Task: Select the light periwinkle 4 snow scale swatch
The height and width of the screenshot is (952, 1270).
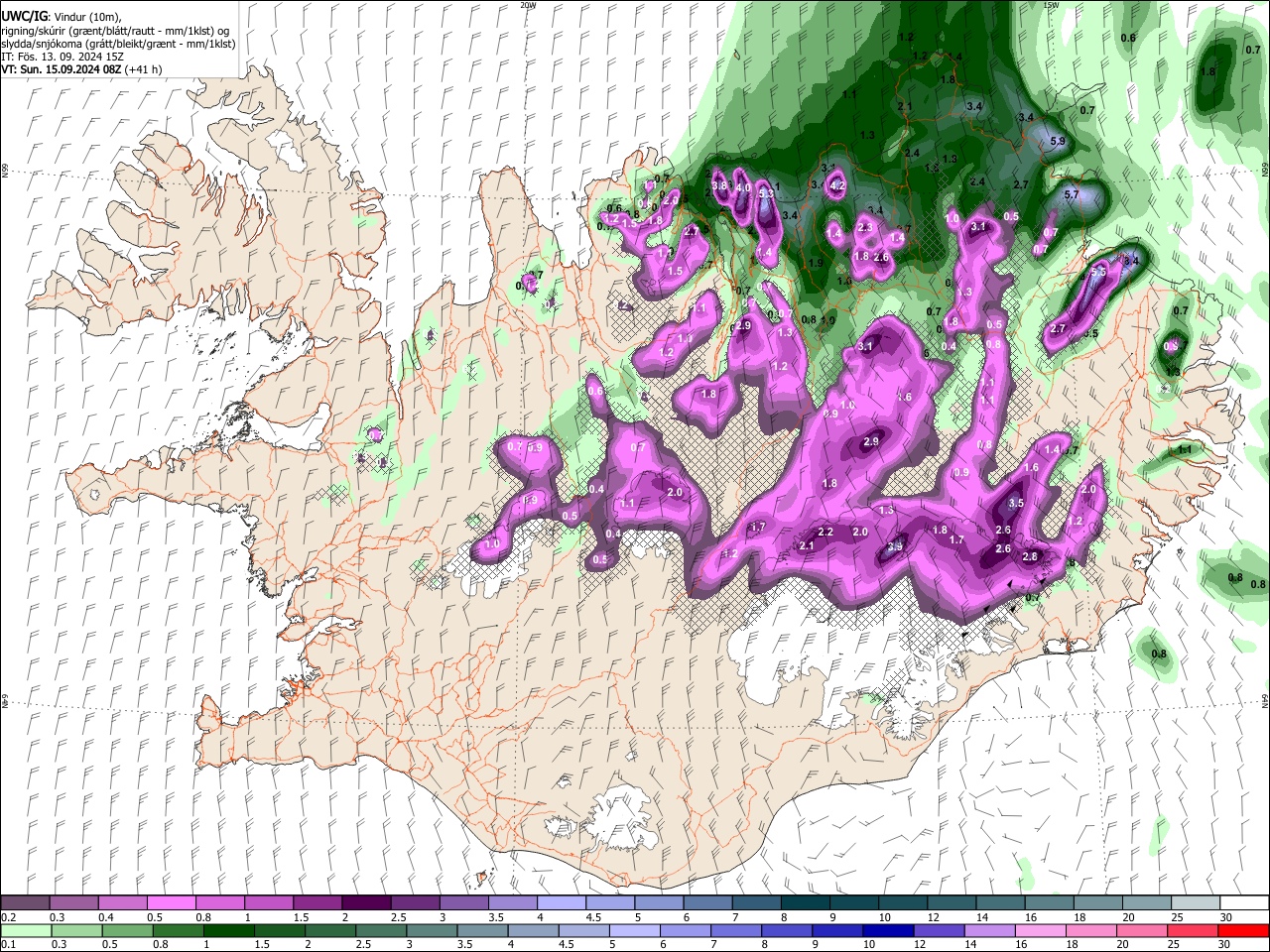Action: pyautogui.click(x=562, y=903)
